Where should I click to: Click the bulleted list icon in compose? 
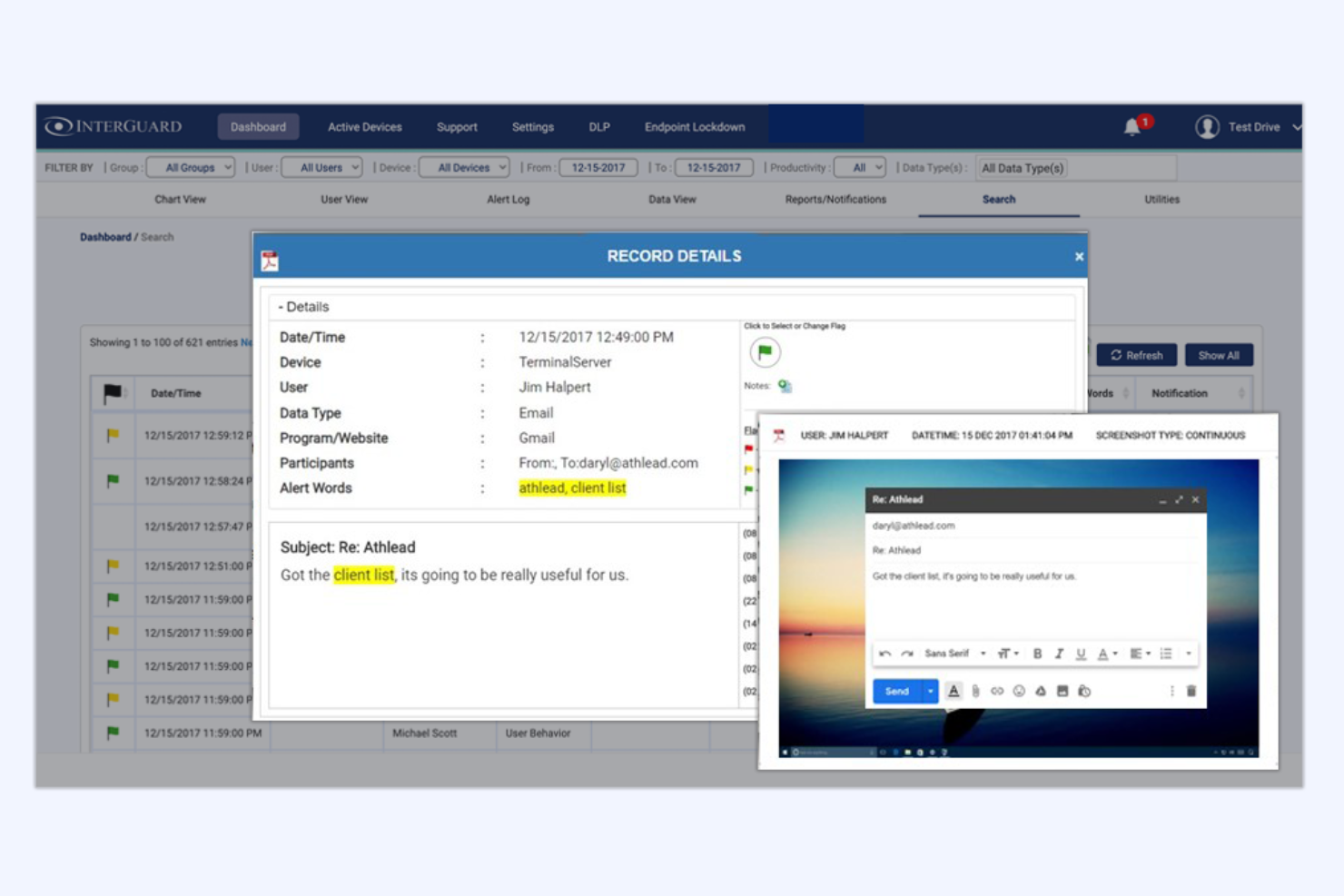tap(1166, 654)
